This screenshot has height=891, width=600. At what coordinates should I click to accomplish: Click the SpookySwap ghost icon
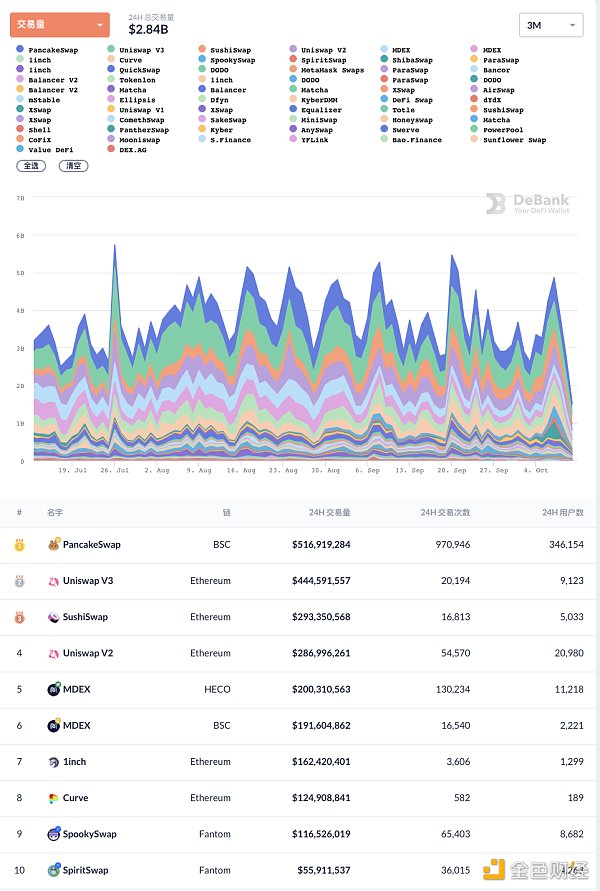point(54,834)
